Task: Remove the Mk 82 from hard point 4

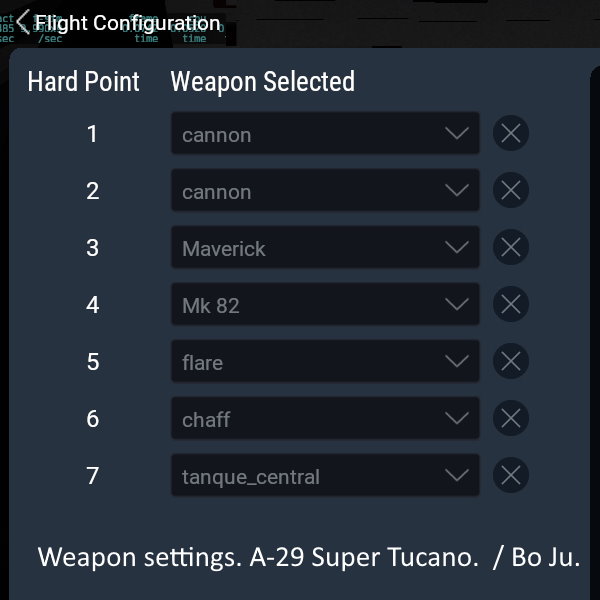Action: [x=511, y=305]
